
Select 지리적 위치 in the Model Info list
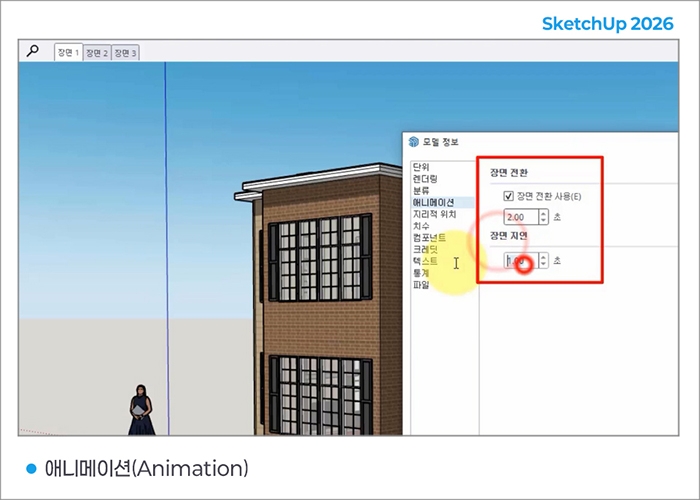(434, 214)
